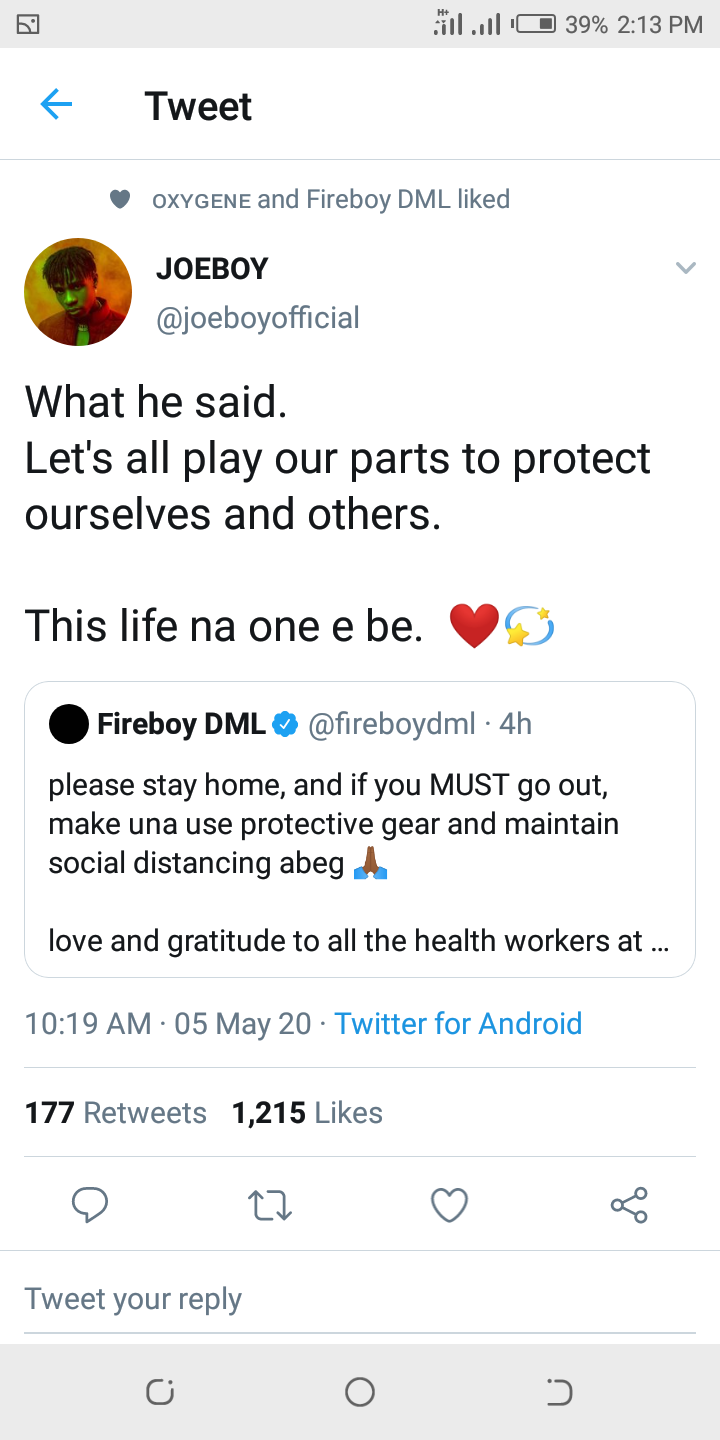Open Fireboy DML's quoted avatar
This screenshot has width=720, height=1440.
[69, 724]
